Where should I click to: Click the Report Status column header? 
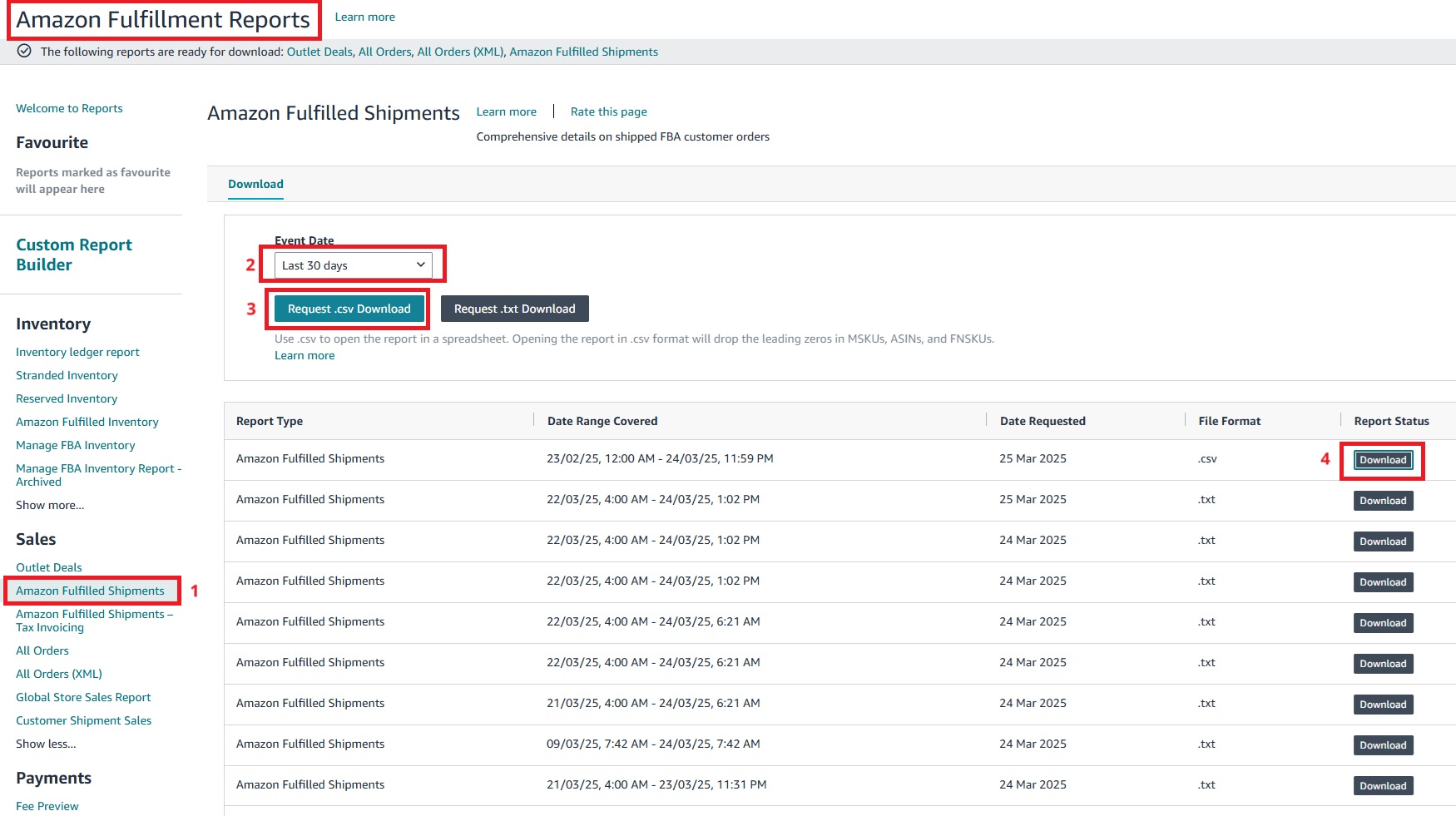[1391, 421]
